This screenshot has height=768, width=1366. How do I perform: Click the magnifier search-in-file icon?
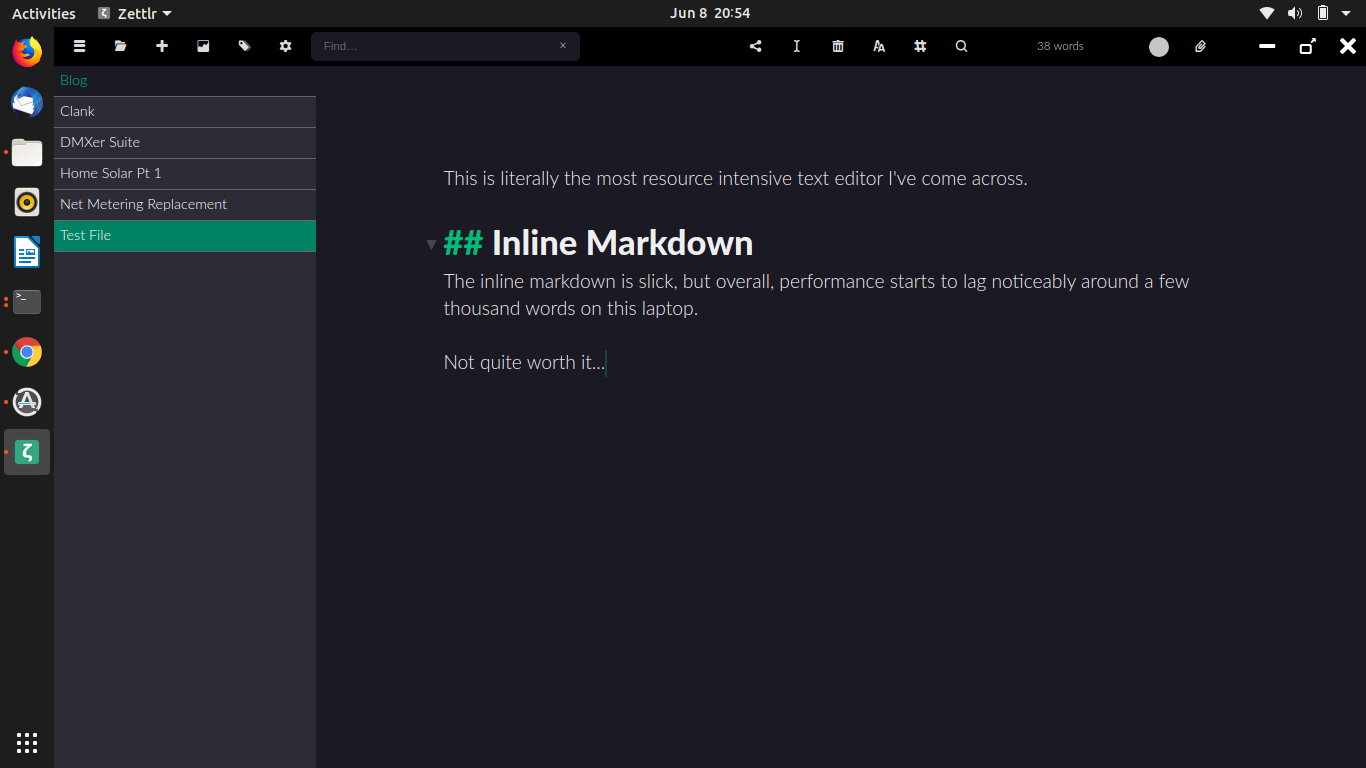[961, 46]
